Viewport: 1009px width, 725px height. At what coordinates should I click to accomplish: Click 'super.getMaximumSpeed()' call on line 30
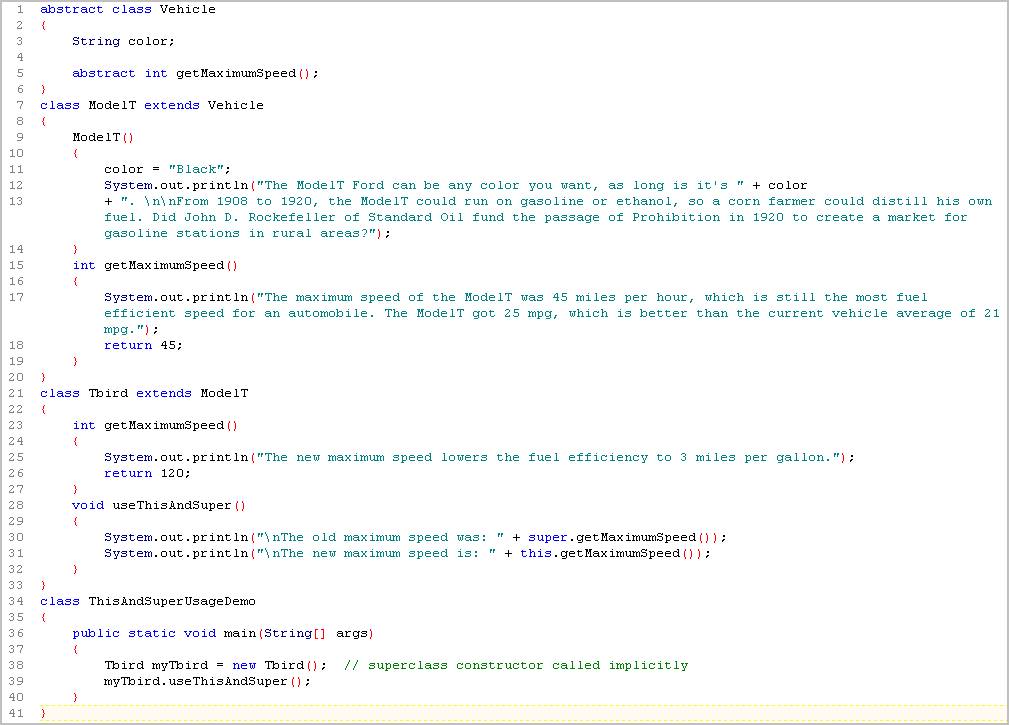[619, 538]
